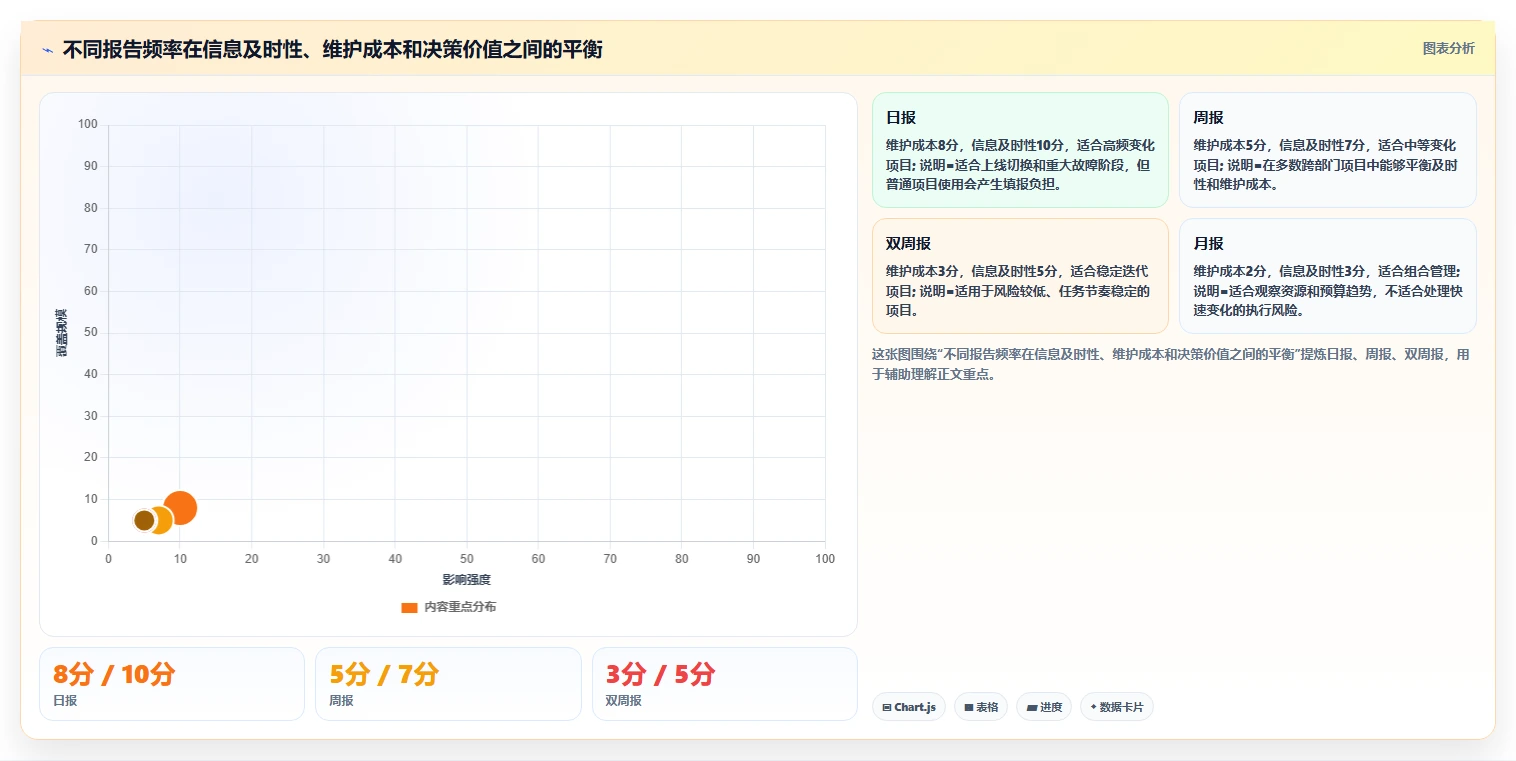Viewport: 1516px width, 761px height.
Task: Click 周报 label under 5分 / 7分
Action: (341, 701)
